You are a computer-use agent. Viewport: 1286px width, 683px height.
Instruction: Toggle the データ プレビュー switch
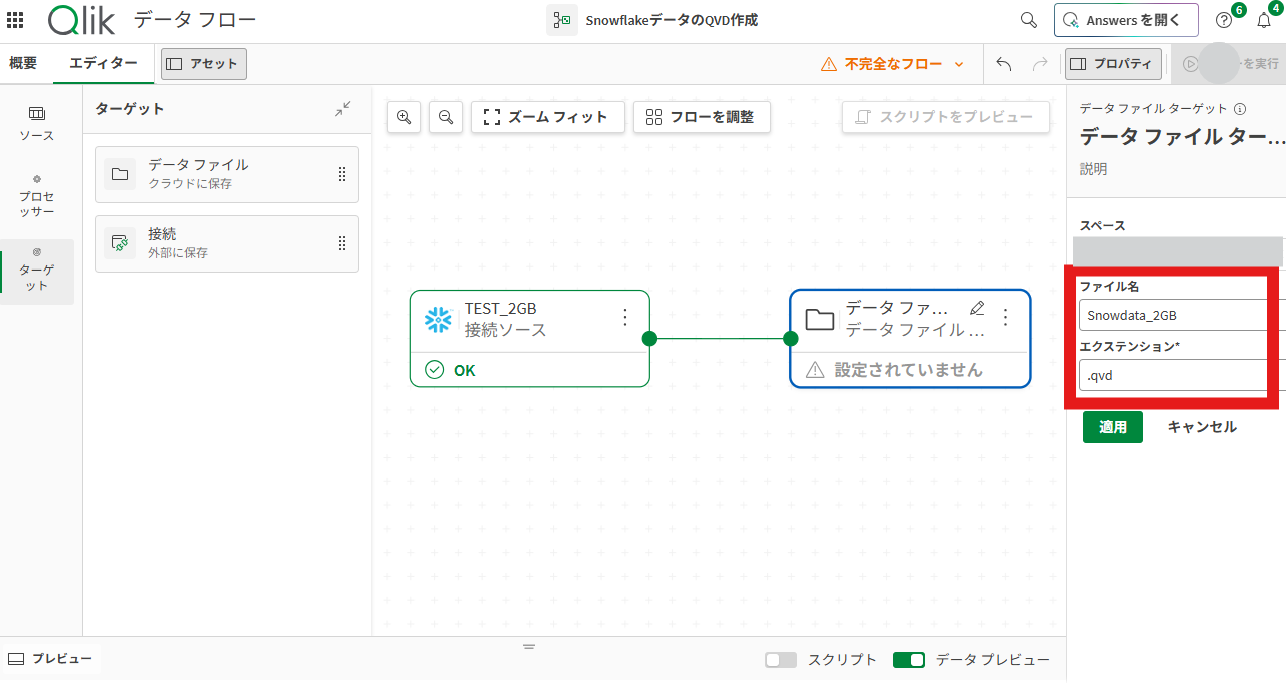click(x=909, y=660)
